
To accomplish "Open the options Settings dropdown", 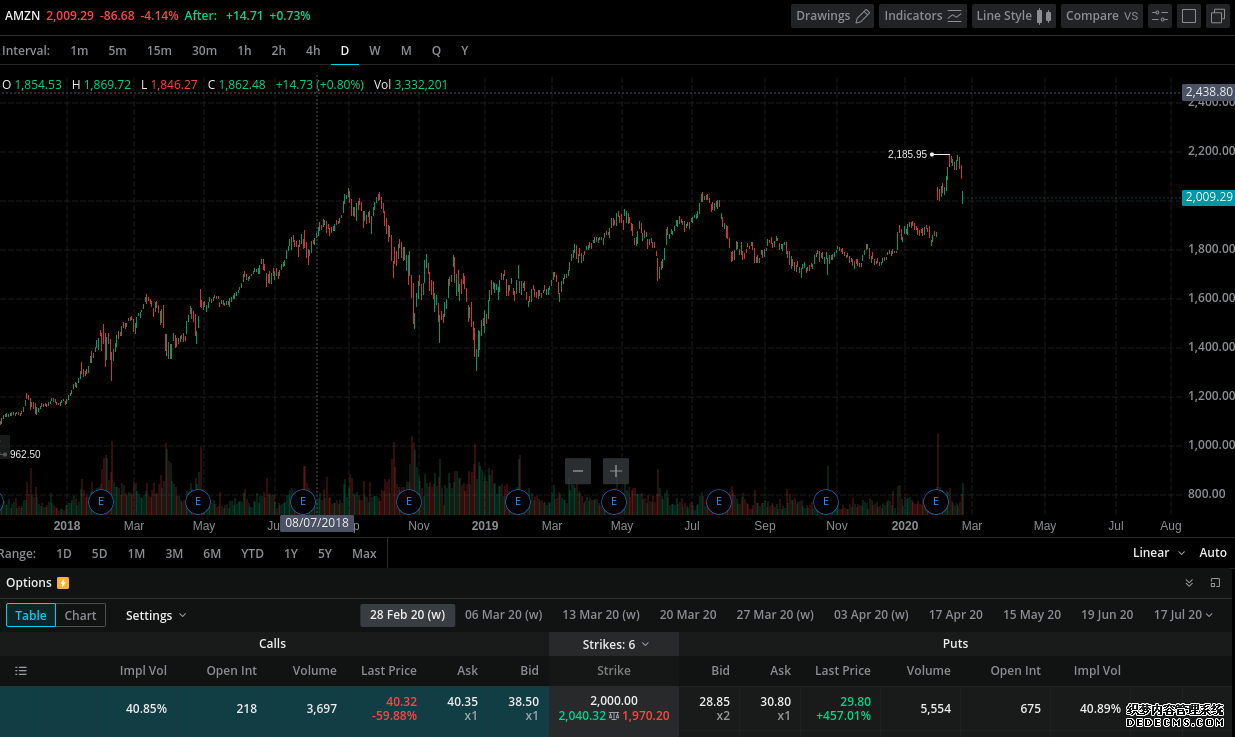I will pyautogui.click(x=156, y=616).
